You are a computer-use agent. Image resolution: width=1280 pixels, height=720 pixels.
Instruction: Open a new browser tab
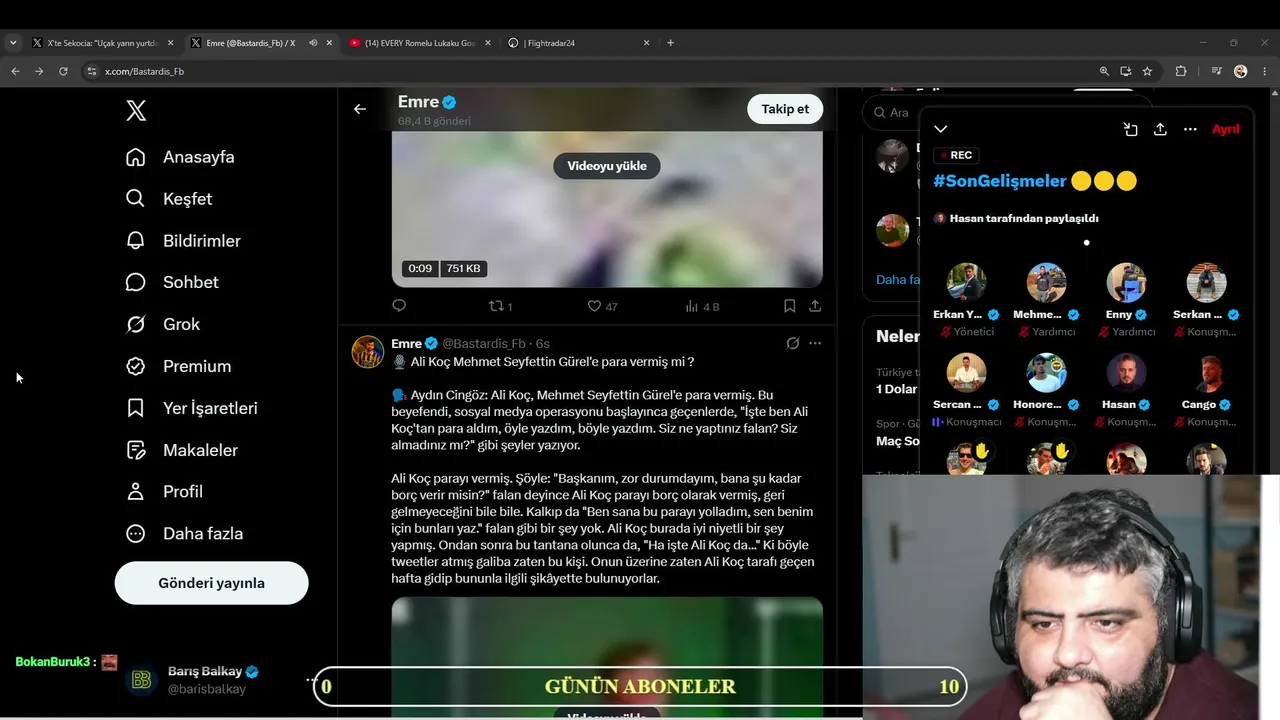coord(670,43)
